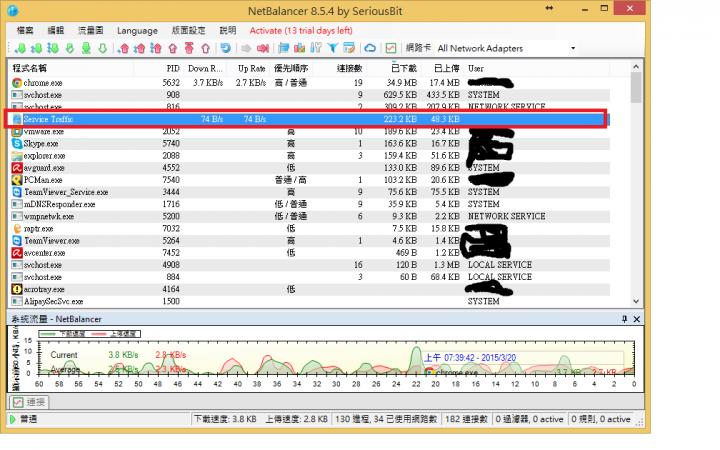The image size is (720, 450).
Task: Click the blue stacked-windows toolbar icon
Action: click(283, 48)
